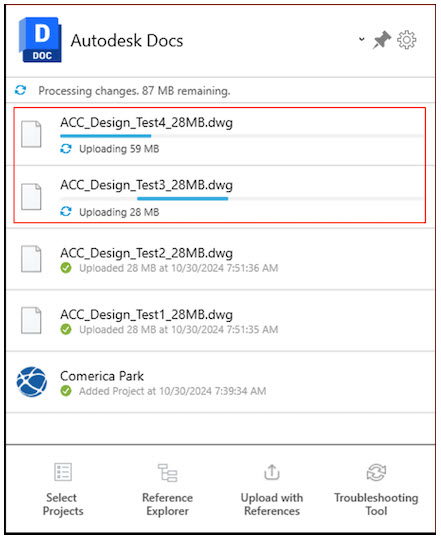
Task: Click the green check under Test2 file
Action: coord(66,268)
